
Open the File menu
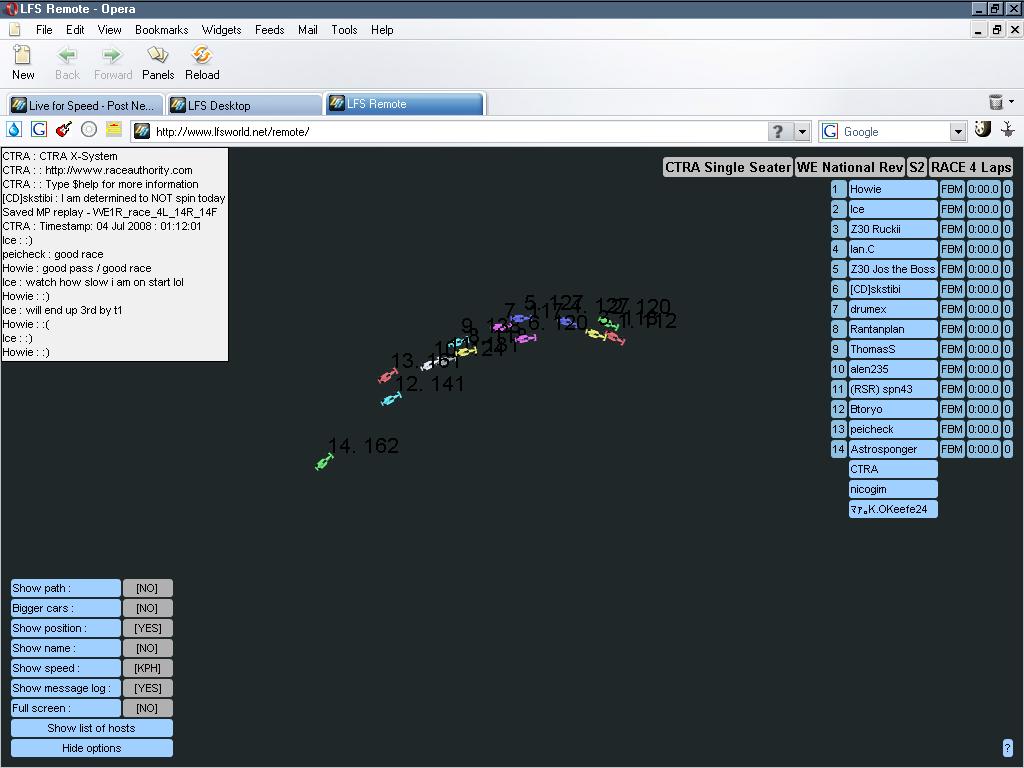pyautogui.click(x=44, y=30)
